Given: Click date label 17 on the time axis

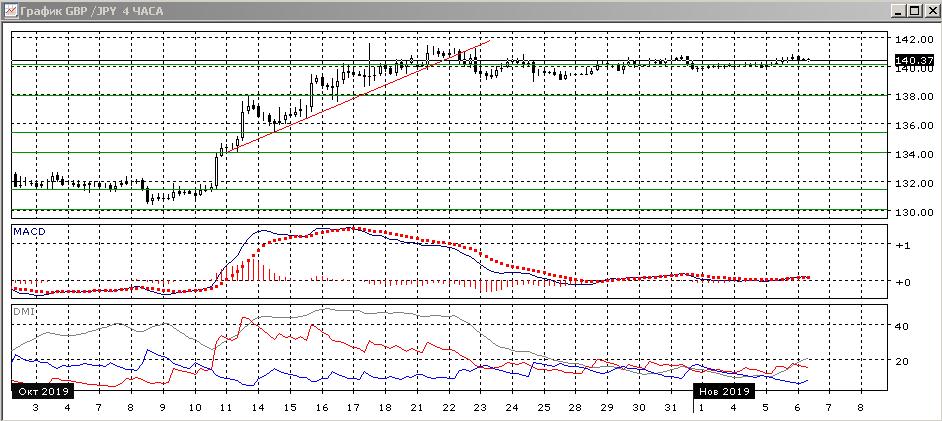Looking at the screenshot, I should point(353,408).
